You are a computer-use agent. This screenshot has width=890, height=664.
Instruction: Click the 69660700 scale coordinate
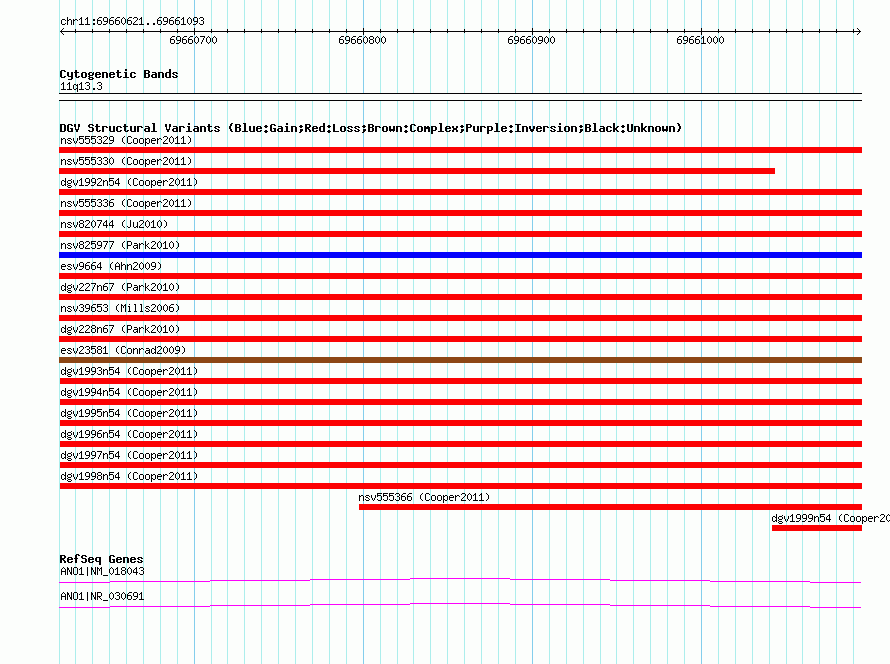pyautogui.click(x=193, y=40)
